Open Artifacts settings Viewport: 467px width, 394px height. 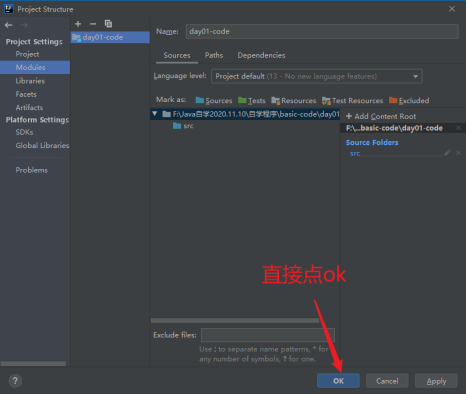pos(29,108)
